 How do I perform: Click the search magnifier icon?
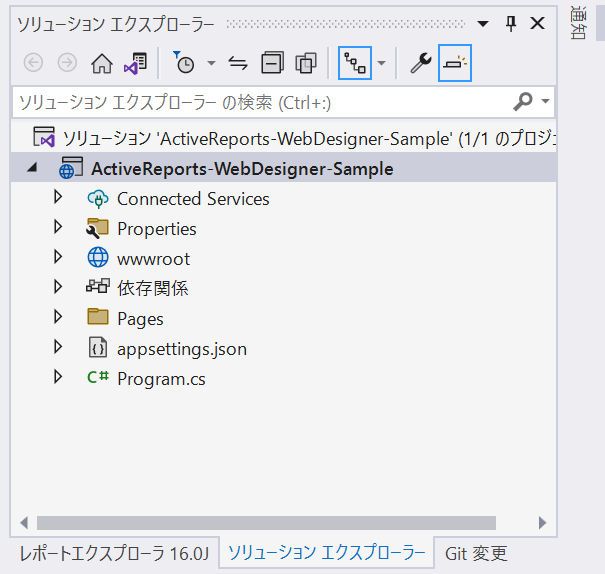[x=523, y=101]
